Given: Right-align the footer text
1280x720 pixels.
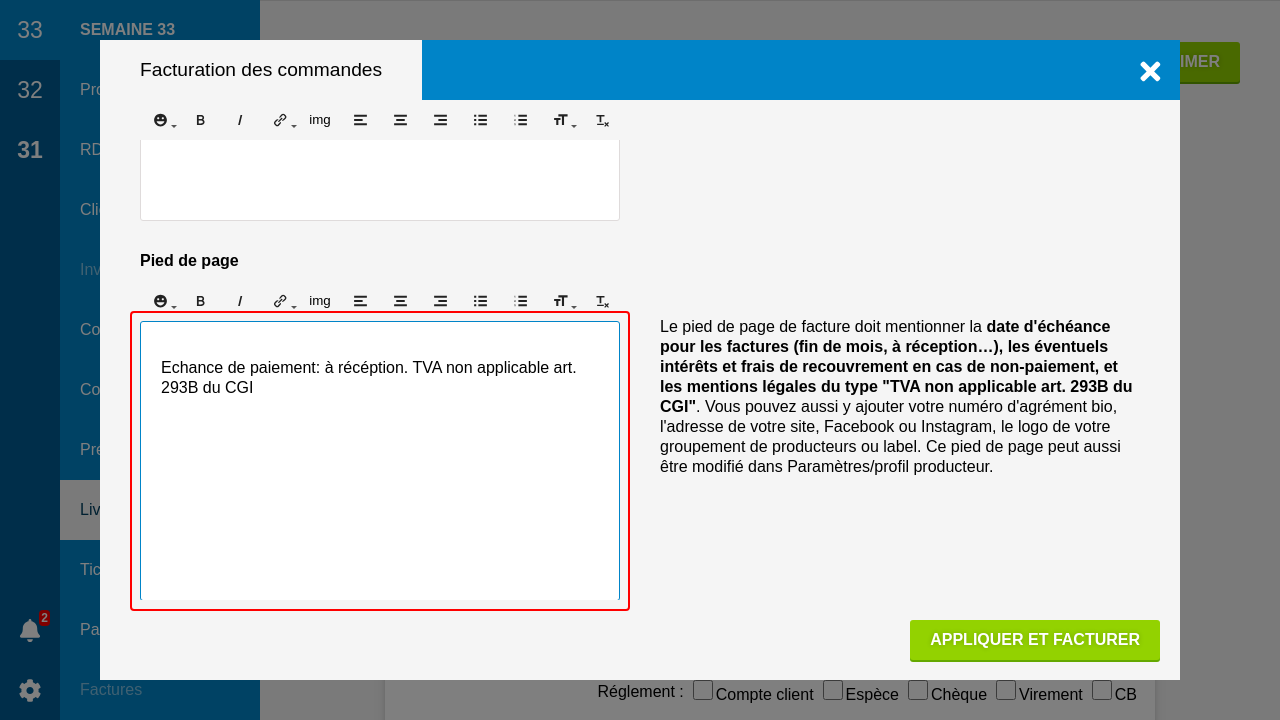Looking at the screenshot, I should coord(440,301).
